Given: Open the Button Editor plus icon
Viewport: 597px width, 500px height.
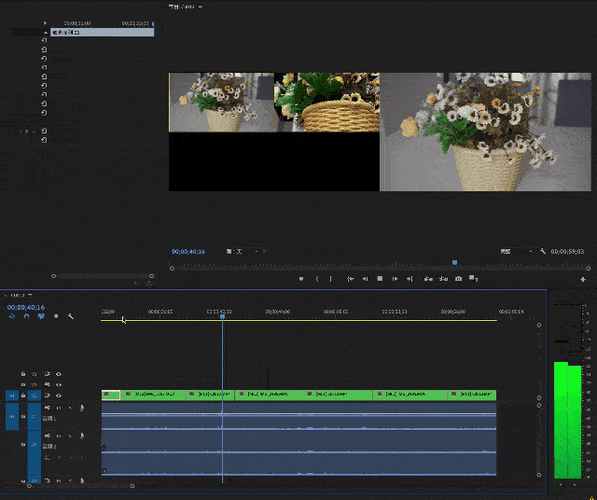Looking at the screenshot, I should 583,280.
